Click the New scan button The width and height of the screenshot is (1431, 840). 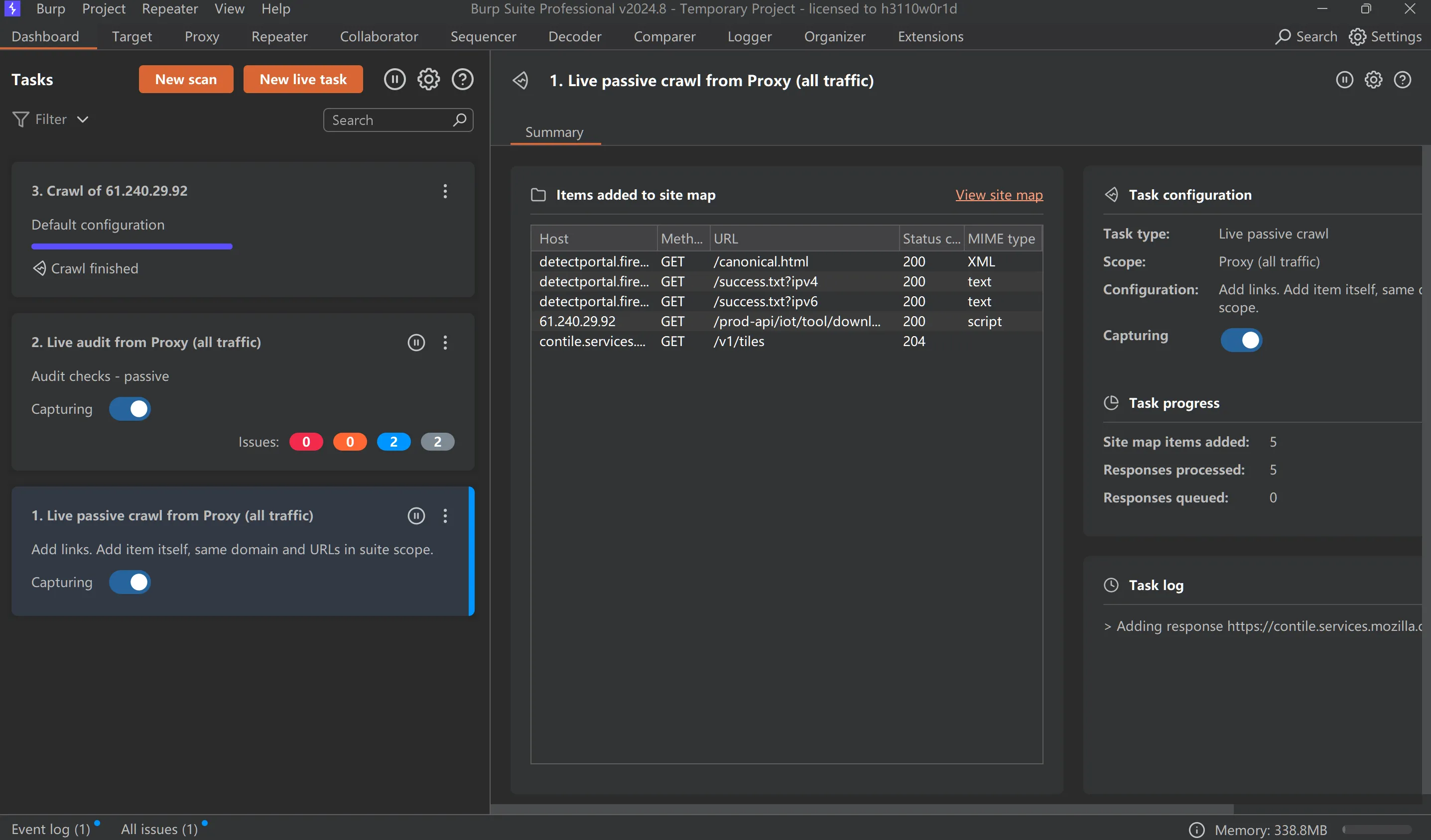tap(186, 80)
